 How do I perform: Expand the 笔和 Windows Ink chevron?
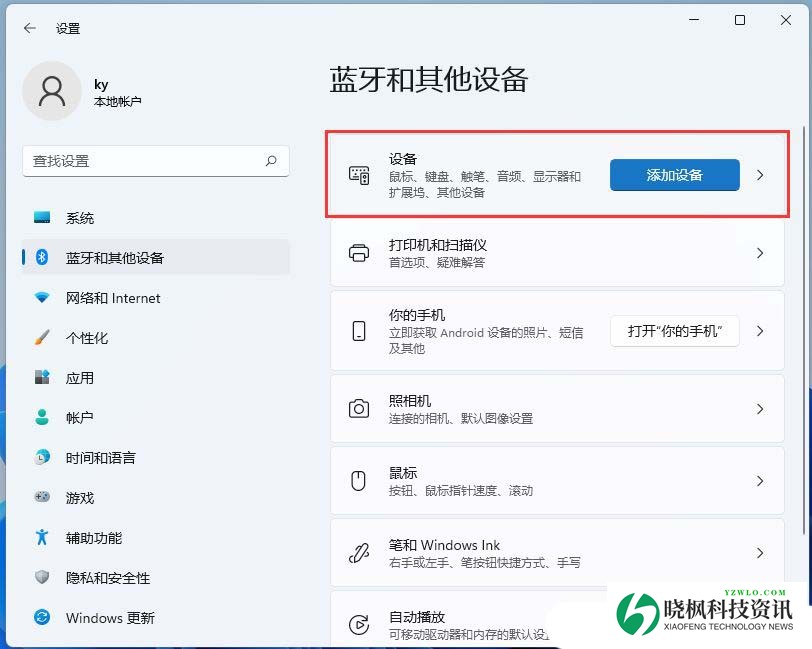click(x=760, y=553)
